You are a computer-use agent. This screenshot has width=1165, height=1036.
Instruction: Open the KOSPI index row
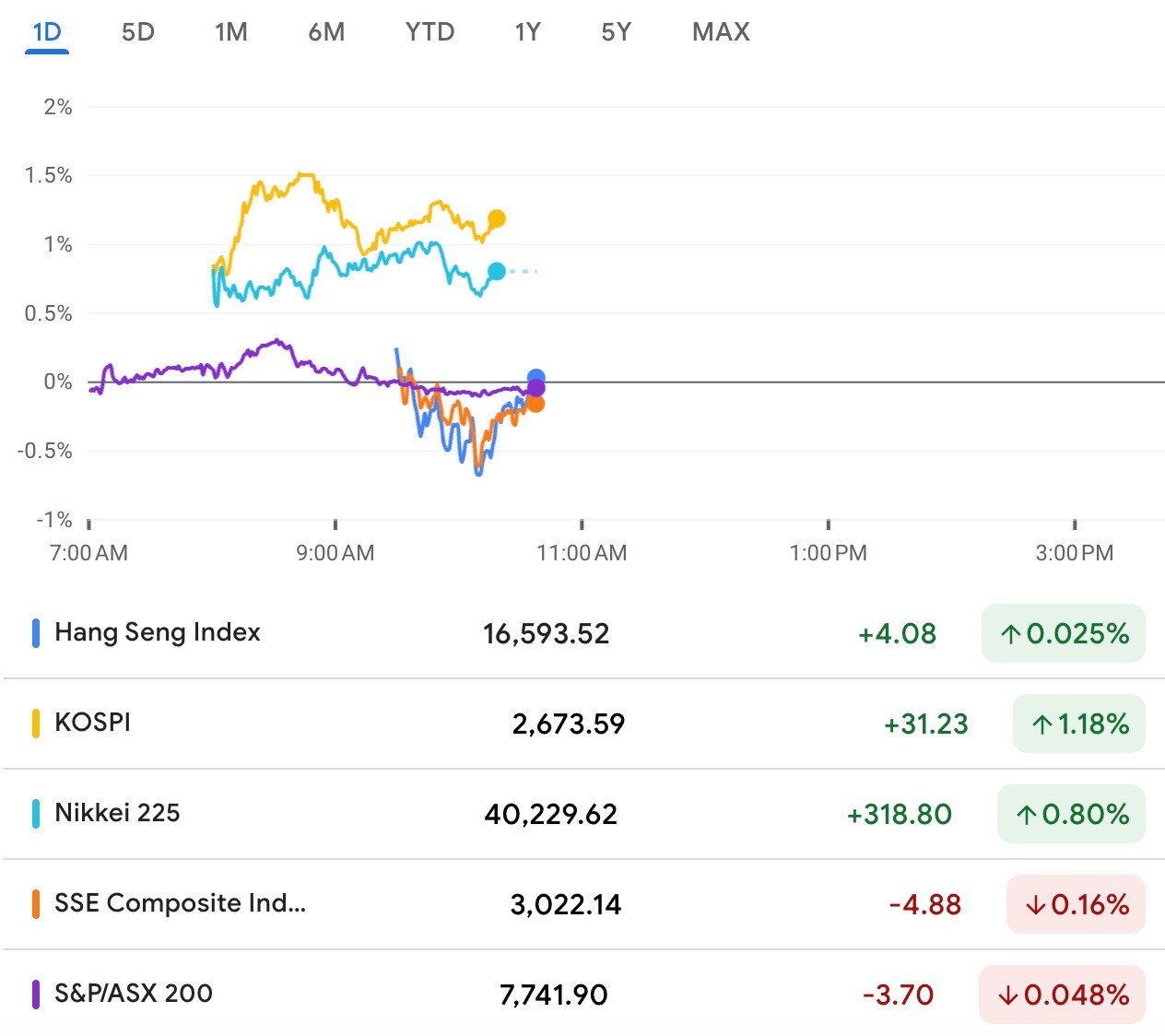582,724
